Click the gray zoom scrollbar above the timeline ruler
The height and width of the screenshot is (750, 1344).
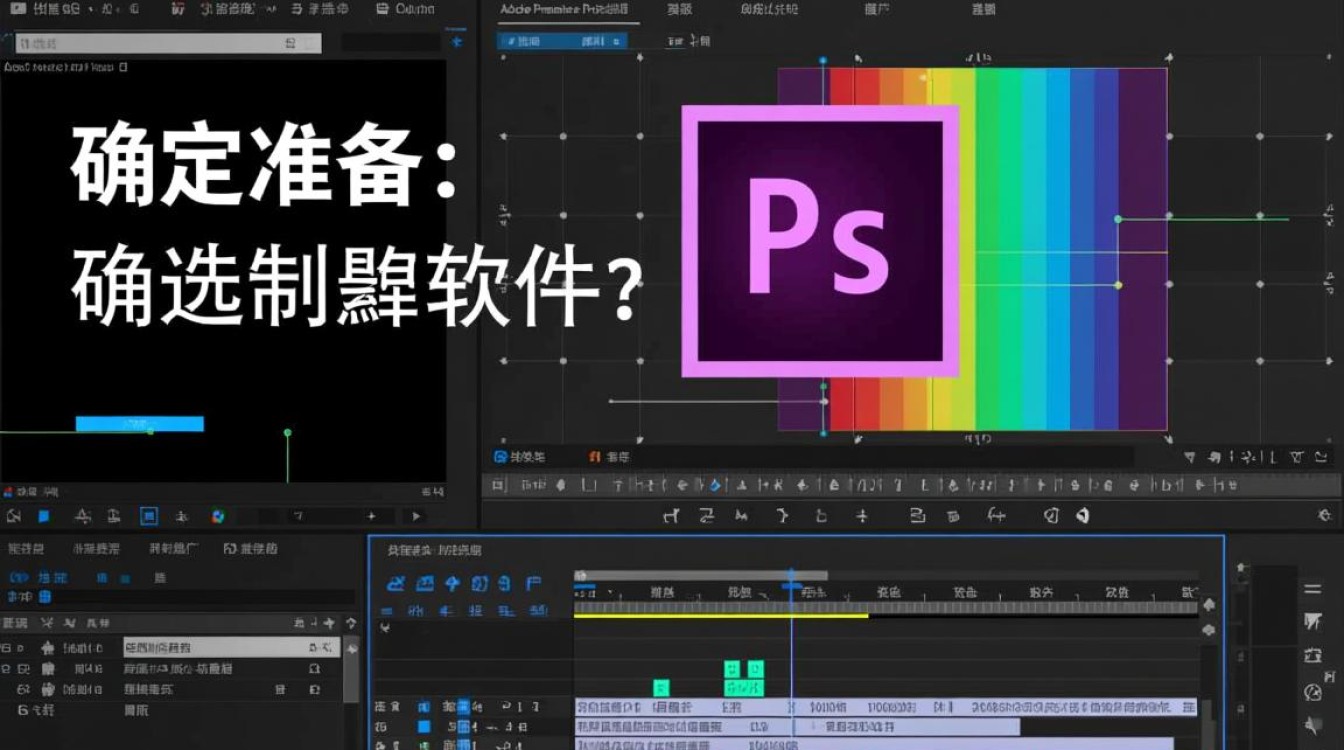(x=700, y=575)
